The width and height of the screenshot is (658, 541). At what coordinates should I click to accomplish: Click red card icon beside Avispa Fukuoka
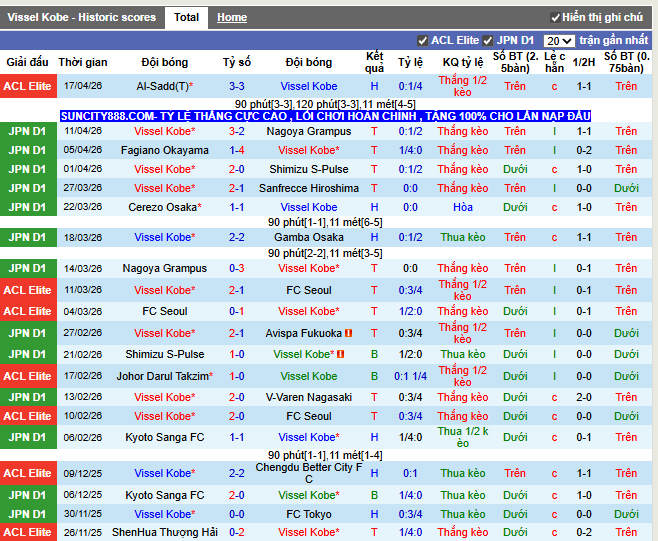point(349,333)
